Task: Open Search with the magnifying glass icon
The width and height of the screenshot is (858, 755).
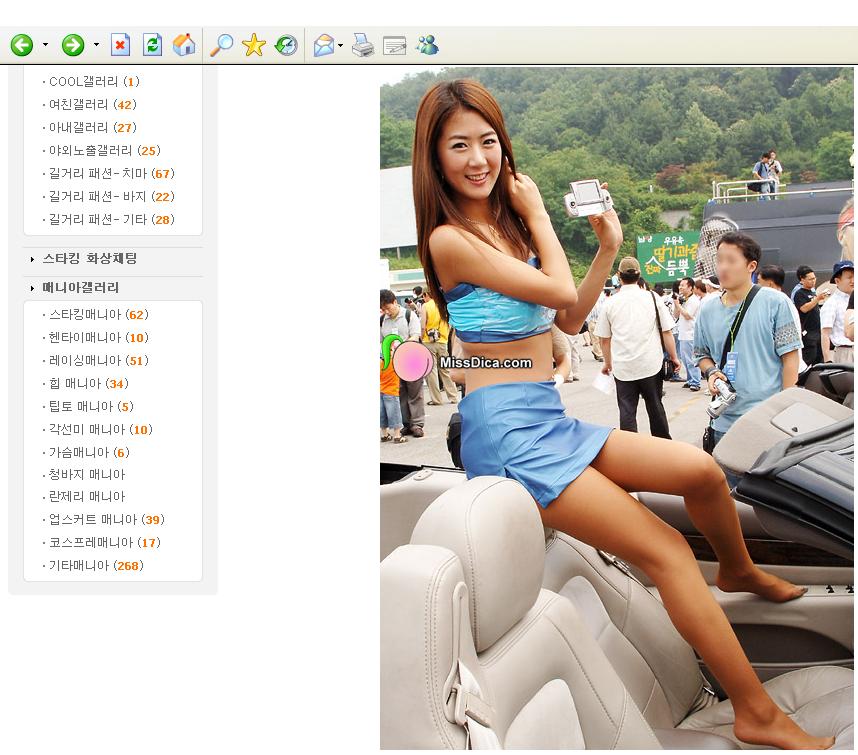Action: (222, 45)
